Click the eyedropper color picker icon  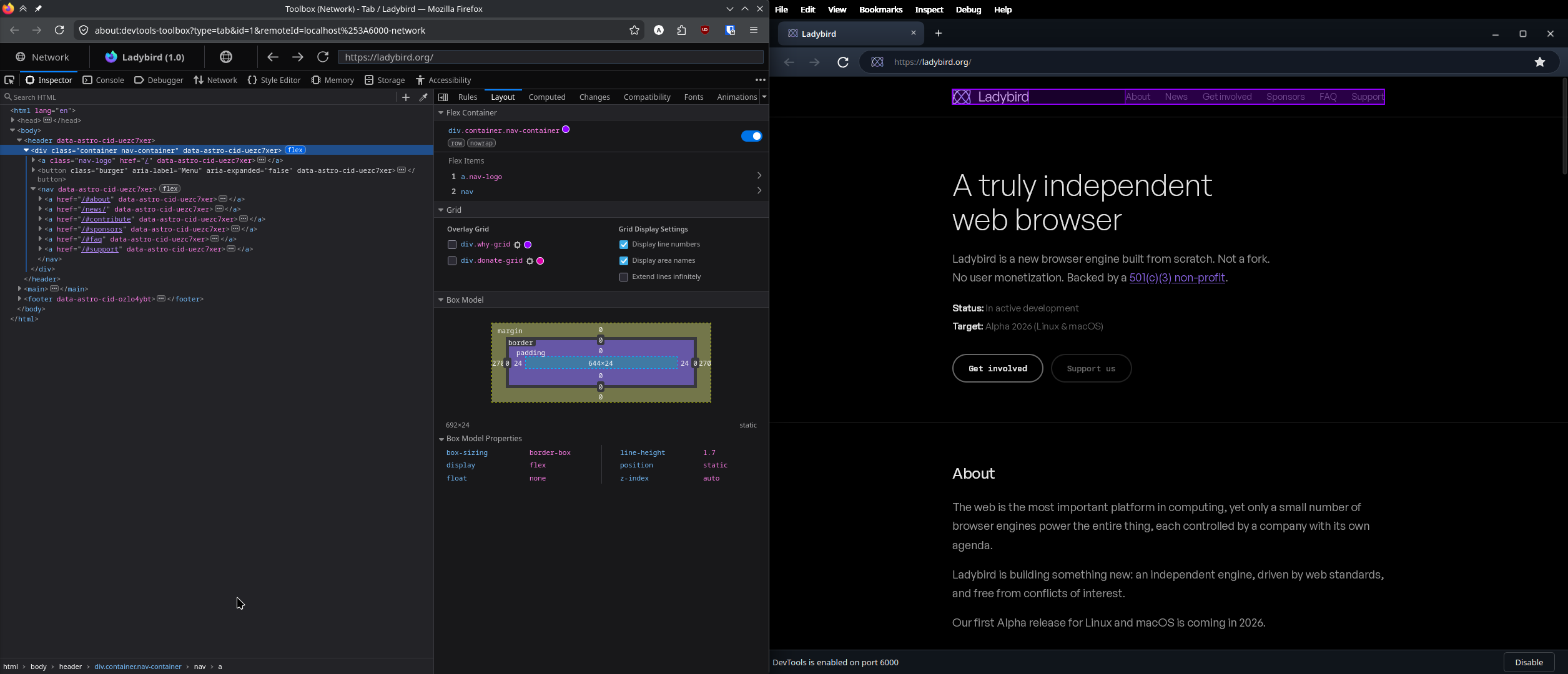(x=423, y=97)
